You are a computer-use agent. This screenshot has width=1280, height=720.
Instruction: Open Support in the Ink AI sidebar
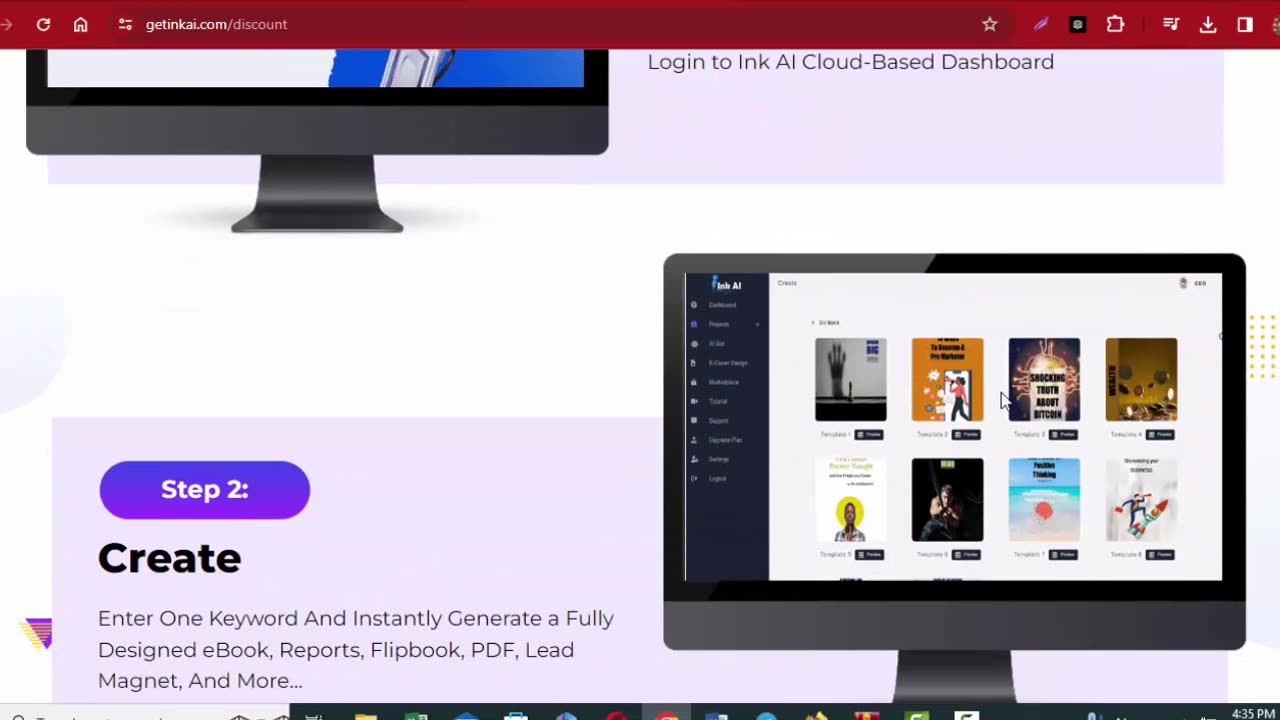pyautogui.click(x=718, y=421)
